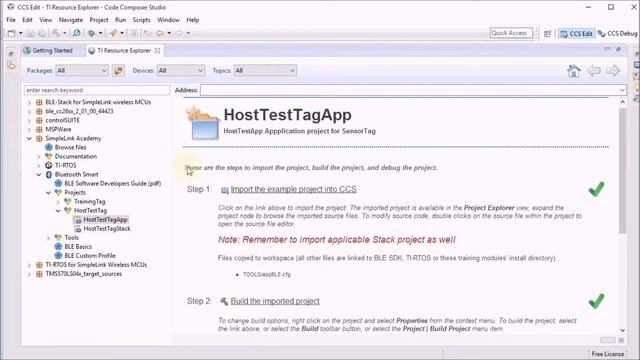Click the package refresh icon beside Packages
The width and height of the screenshot is (640, 360).
118,71
